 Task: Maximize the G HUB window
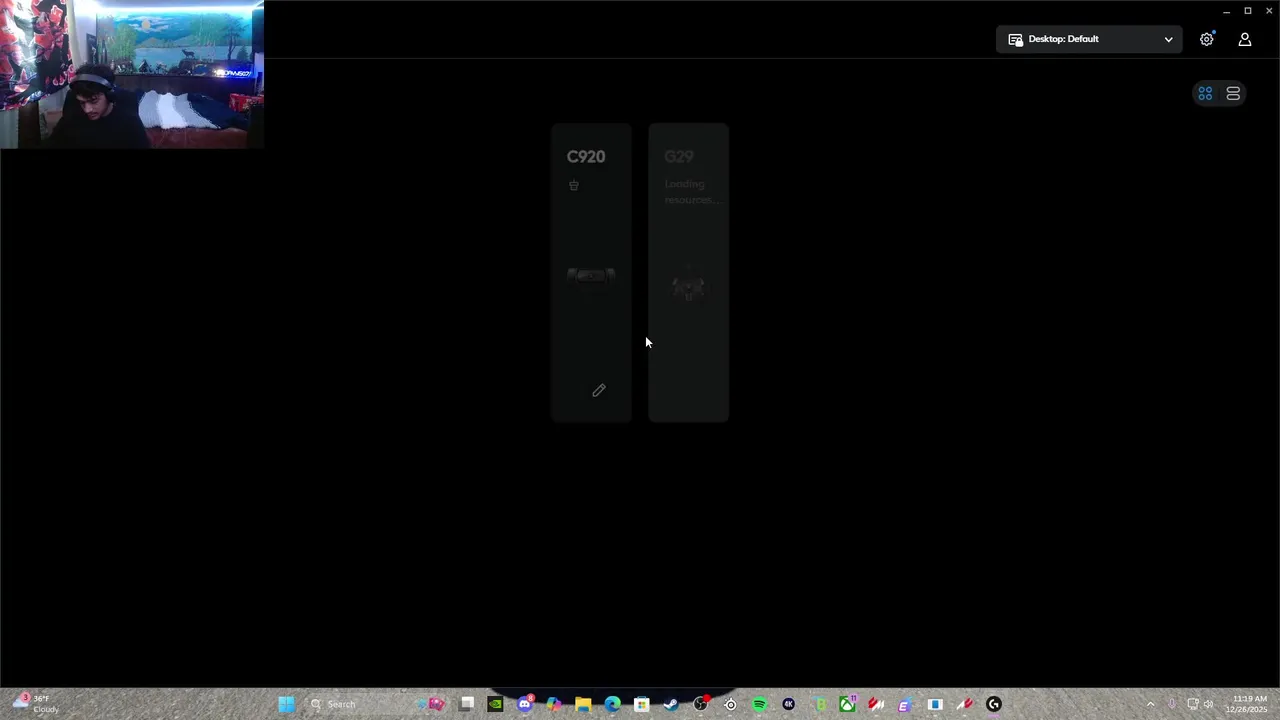[1248, 11]
